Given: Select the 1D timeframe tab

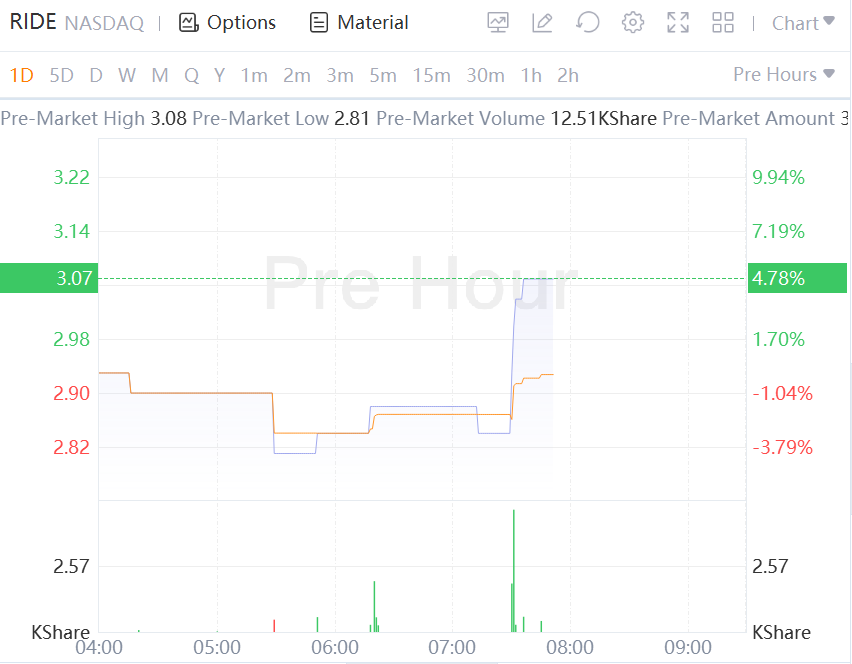Looking at the screenshot, I should pos(22,75).
